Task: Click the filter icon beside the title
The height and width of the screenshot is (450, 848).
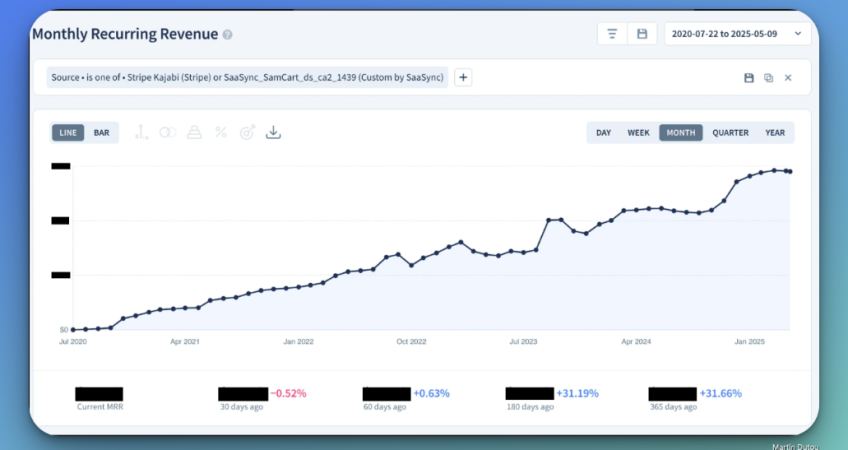Action: 612,34
